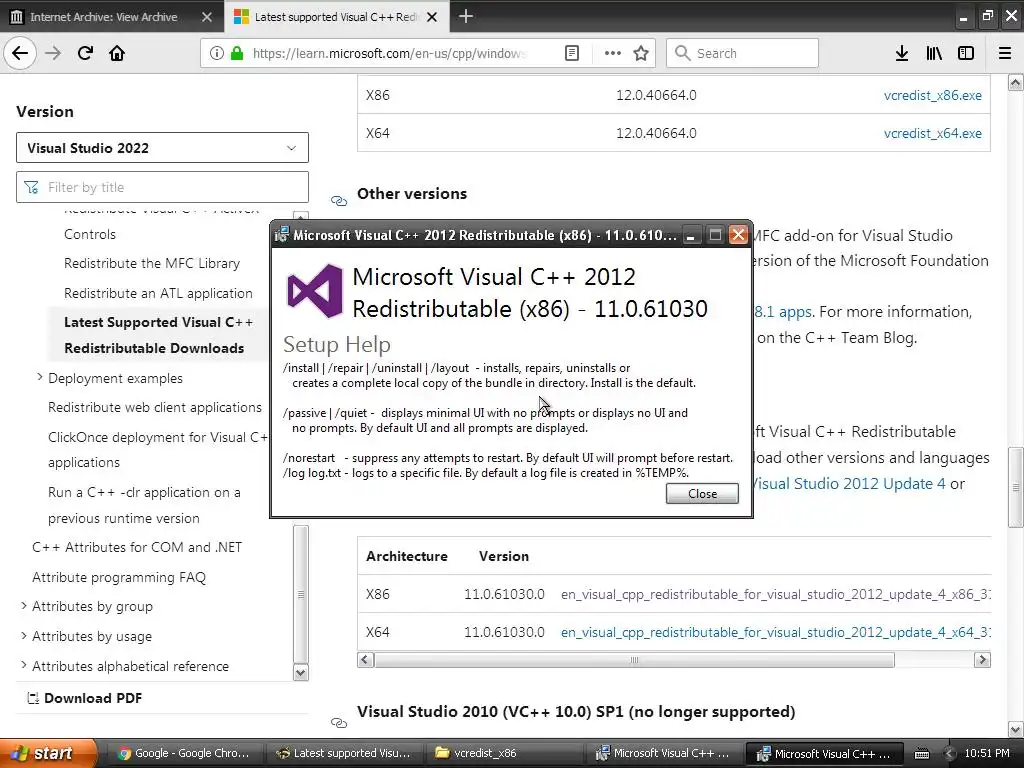Image resolution: width=1024 pixels, height=768 pixels.
Task: Click the page scrollbar up arrow
Action: click(x=1015, y=82)
